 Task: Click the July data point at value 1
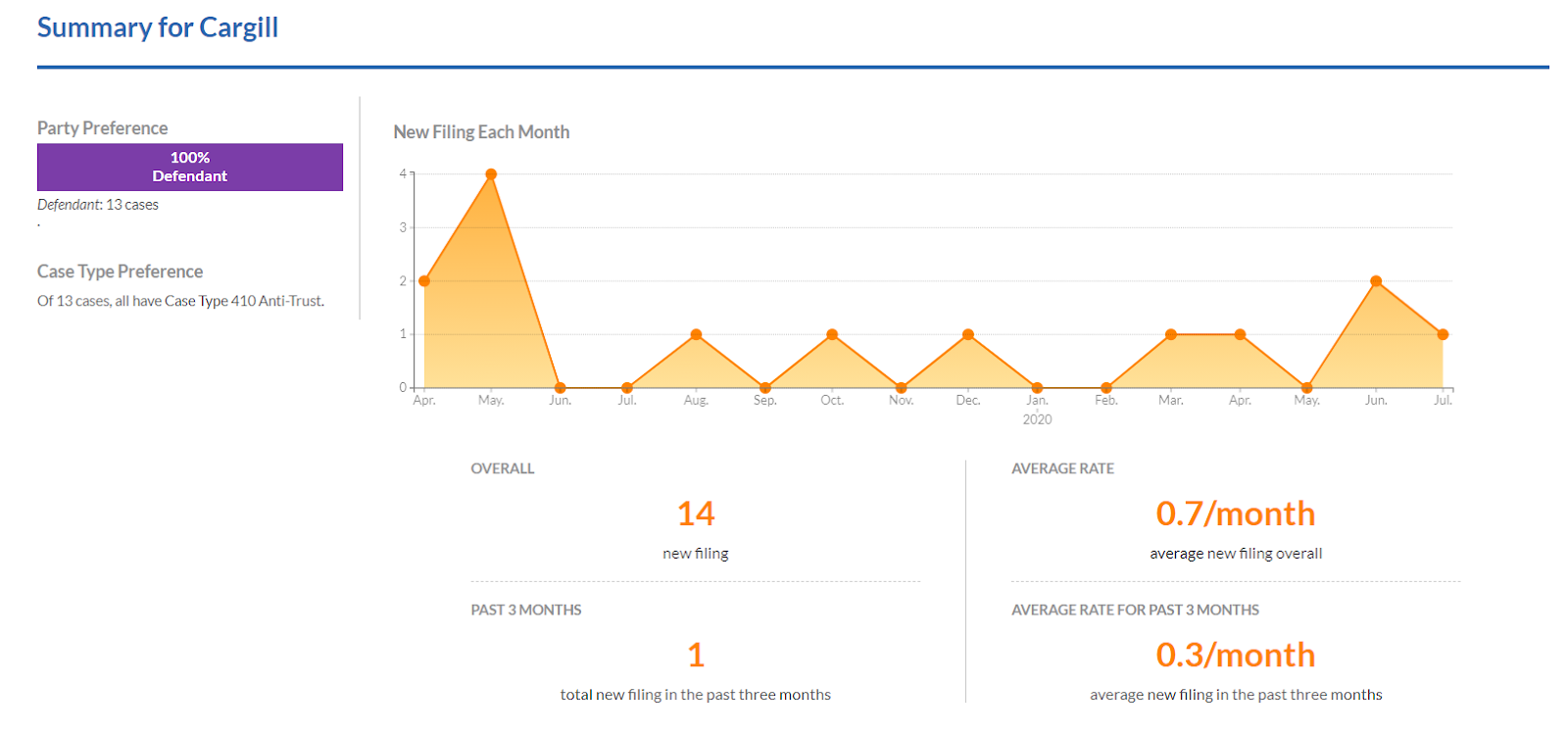[1443, 335]
